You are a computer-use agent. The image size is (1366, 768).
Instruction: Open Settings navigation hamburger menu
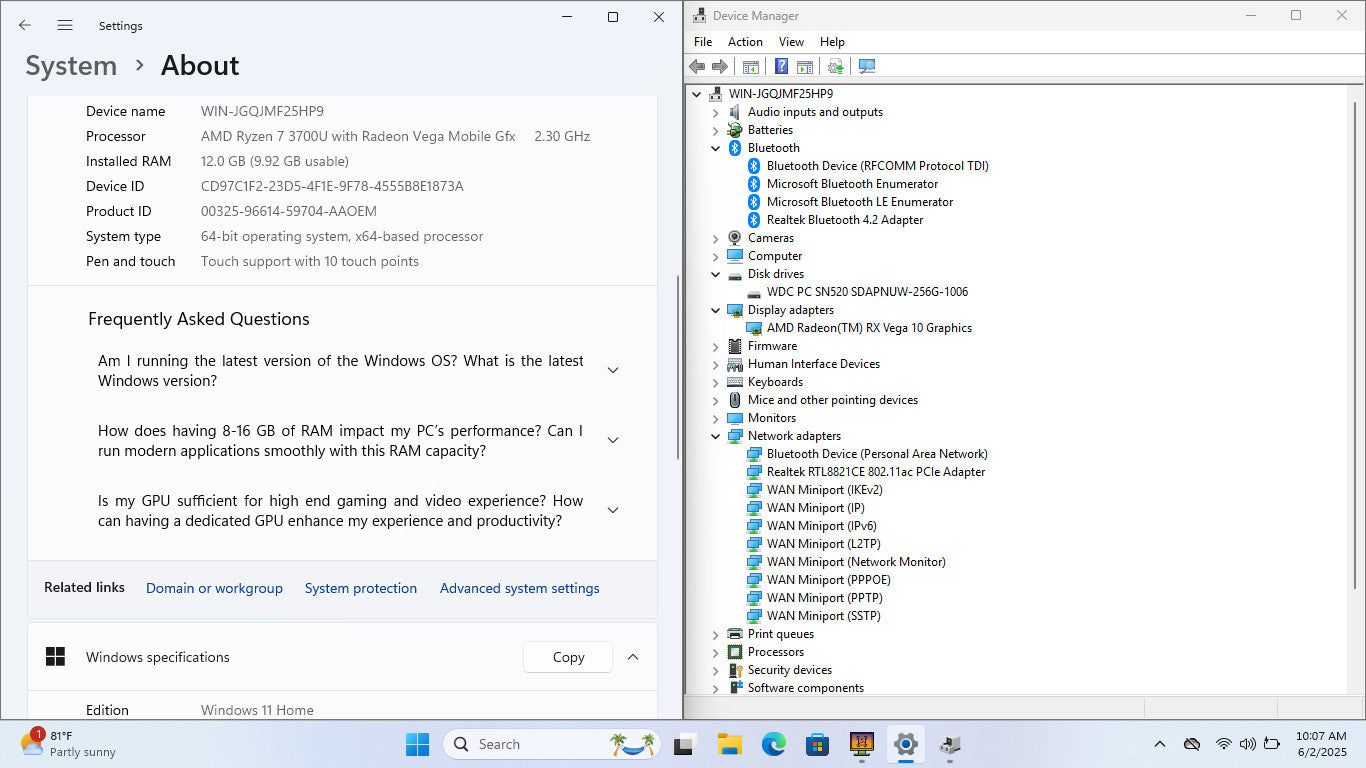pos(65,25)
